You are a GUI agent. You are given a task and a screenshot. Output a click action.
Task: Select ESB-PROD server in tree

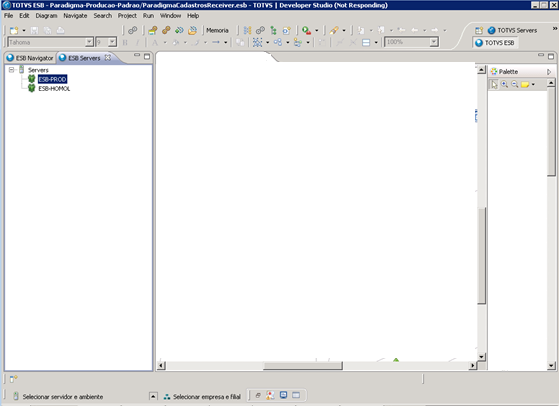click(52, 79)
